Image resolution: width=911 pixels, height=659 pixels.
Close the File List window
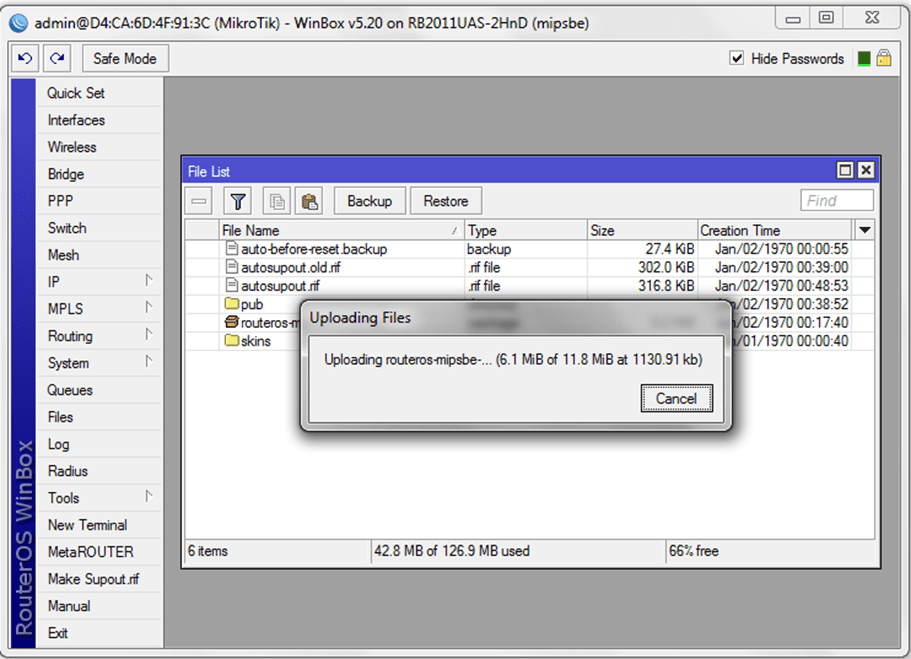[866, 170]
